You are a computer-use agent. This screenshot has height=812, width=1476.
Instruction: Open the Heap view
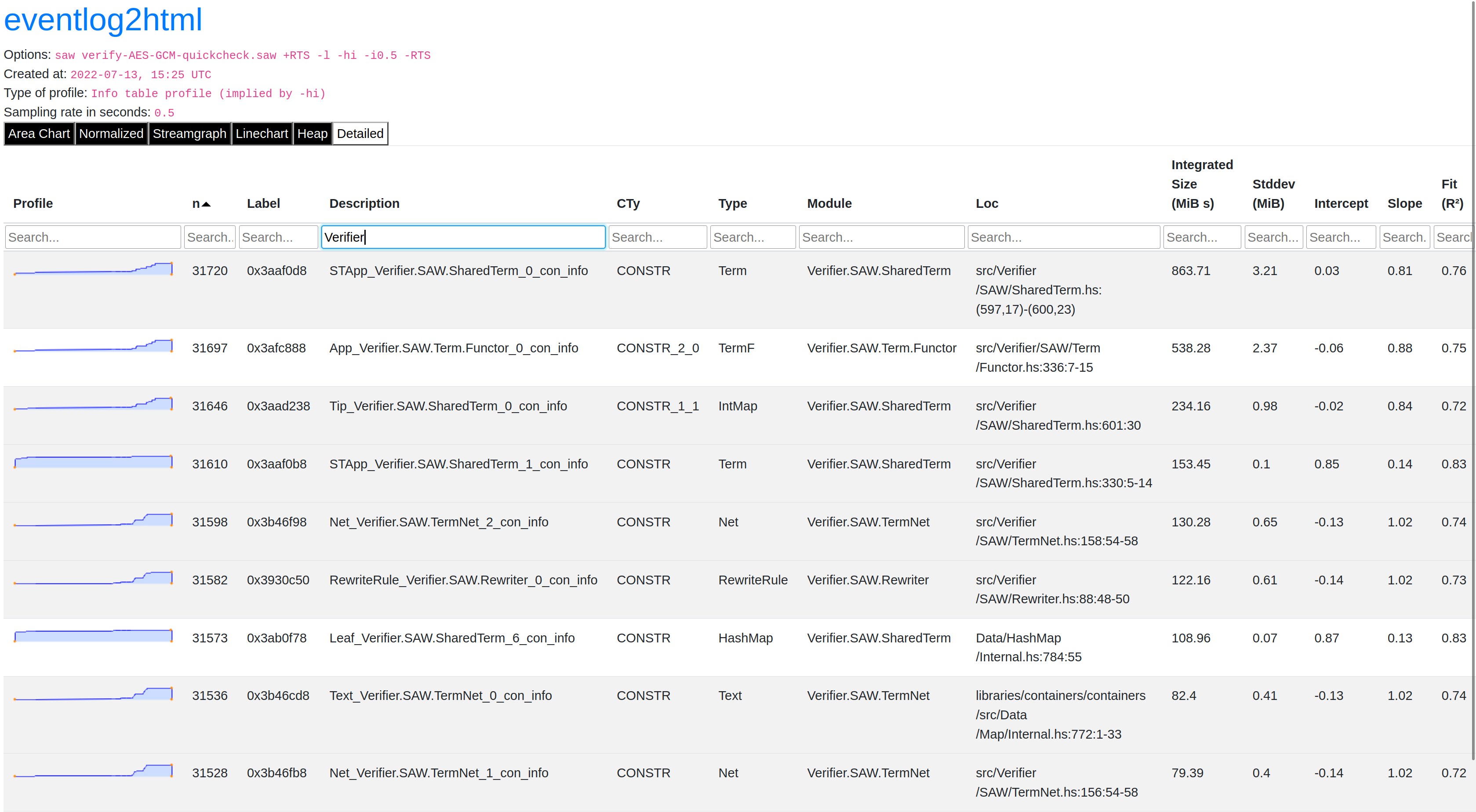pos(312,134)
